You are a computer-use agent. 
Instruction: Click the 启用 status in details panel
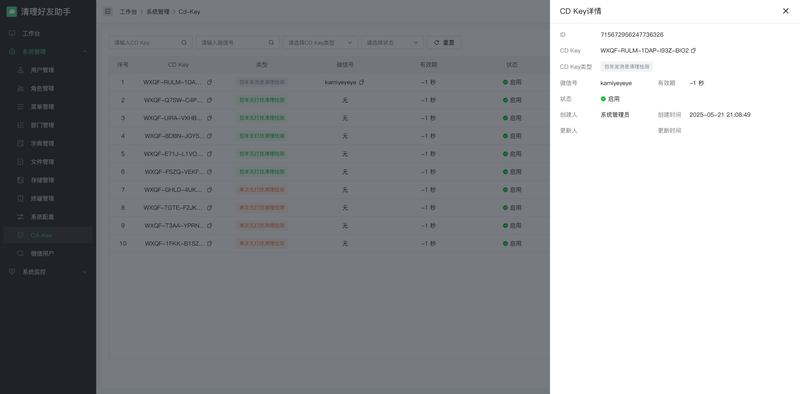tap(610, 99)
